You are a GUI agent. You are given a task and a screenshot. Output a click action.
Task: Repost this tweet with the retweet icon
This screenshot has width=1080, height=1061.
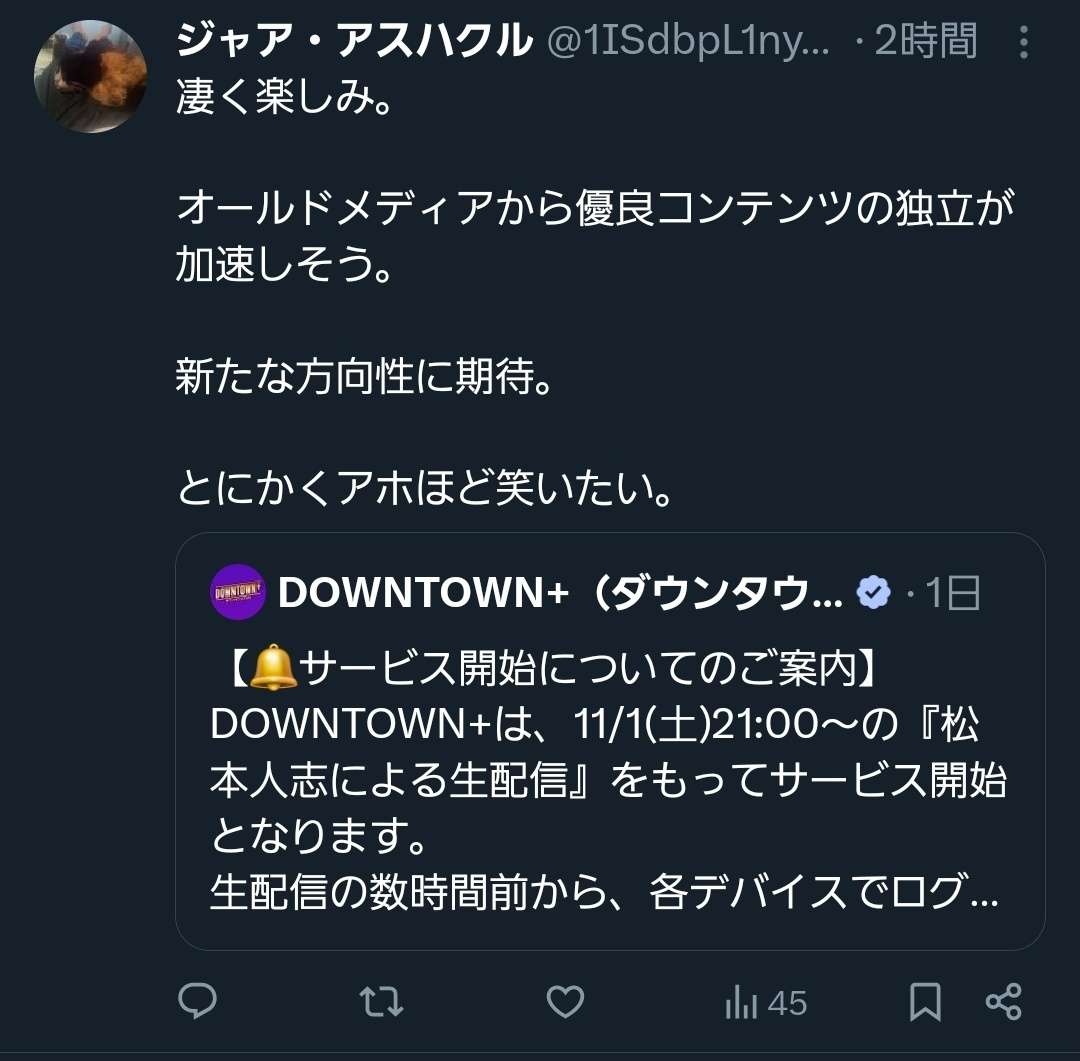click(381, 1002)
